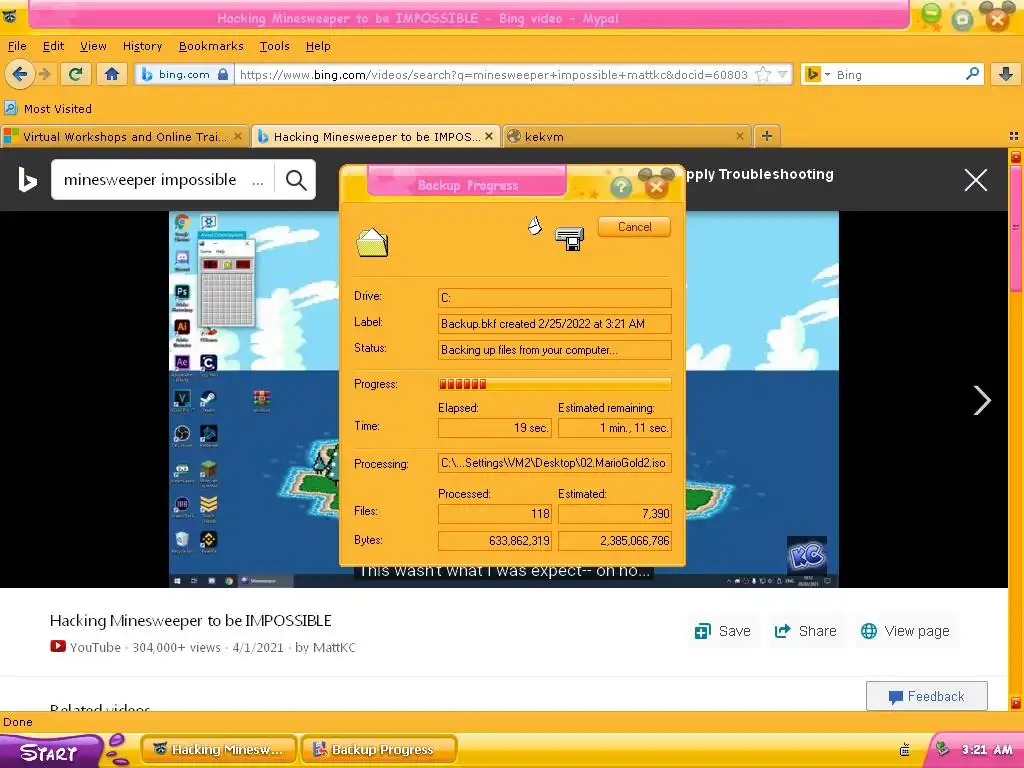Open the Edit menu
The height and width of the screenshot is (768, 1024).
pyautogui.click(x=53, y=46)
